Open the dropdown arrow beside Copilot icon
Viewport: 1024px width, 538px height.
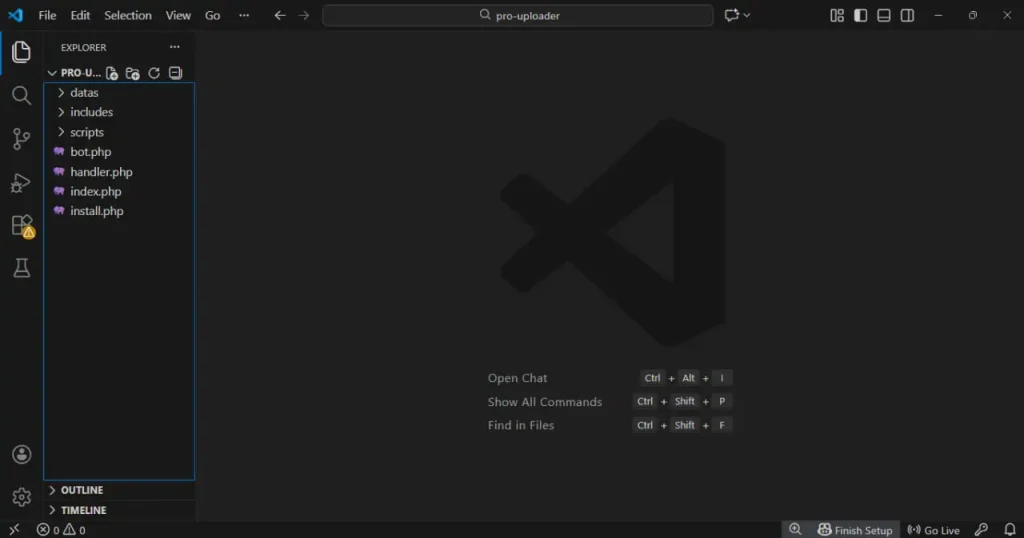click(x=747, y=15)
